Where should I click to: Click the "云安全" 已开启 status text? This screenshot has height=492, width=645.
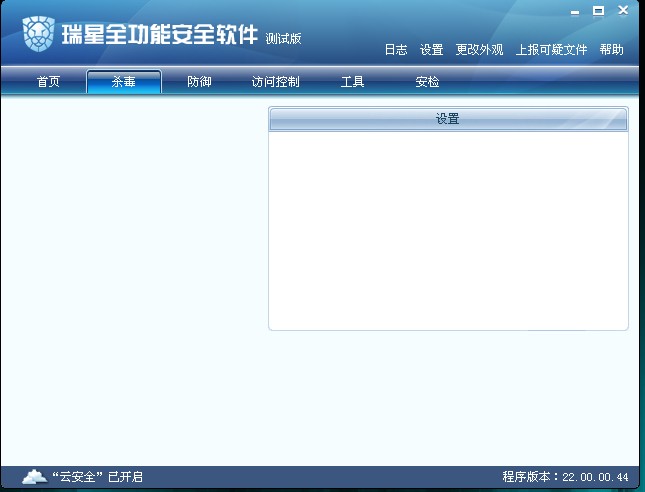click(x=97, y=477)
